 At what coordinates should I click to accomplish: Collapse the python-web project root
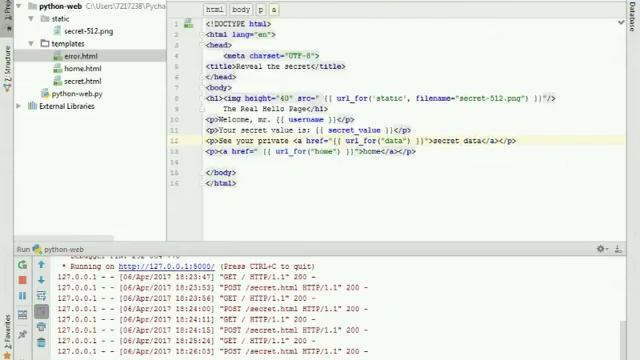tap(19, 6)
